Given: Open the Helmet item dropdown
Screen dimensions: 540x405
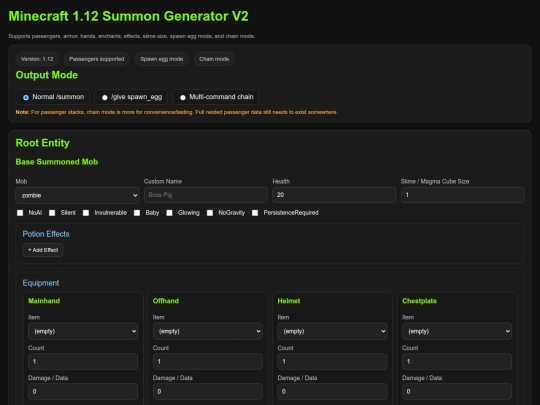Looking at the screenshot, I should coord(332,331).
